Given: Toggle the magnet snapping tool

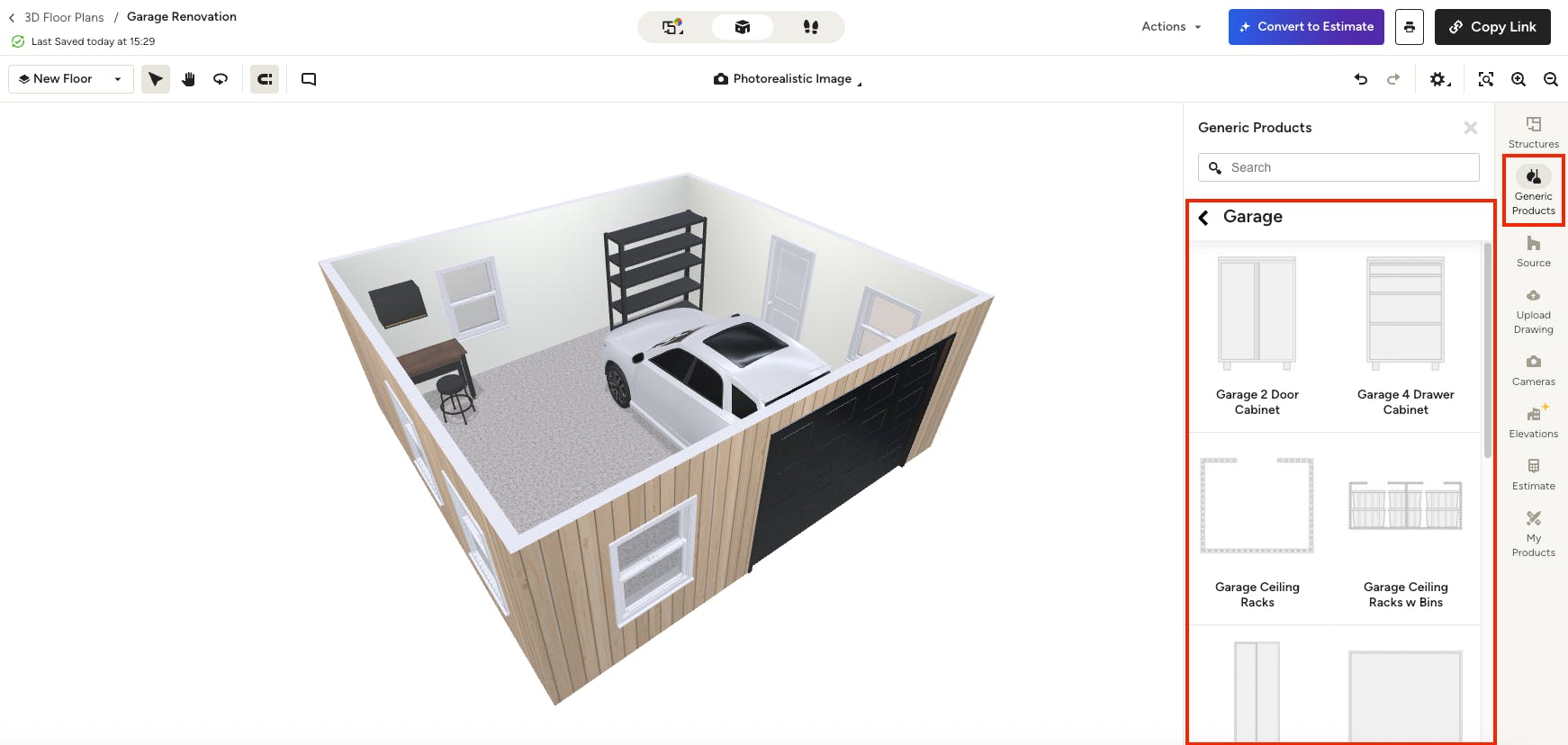Looking at the screenshot, I should pyautogui.click(x=265, y=79).
